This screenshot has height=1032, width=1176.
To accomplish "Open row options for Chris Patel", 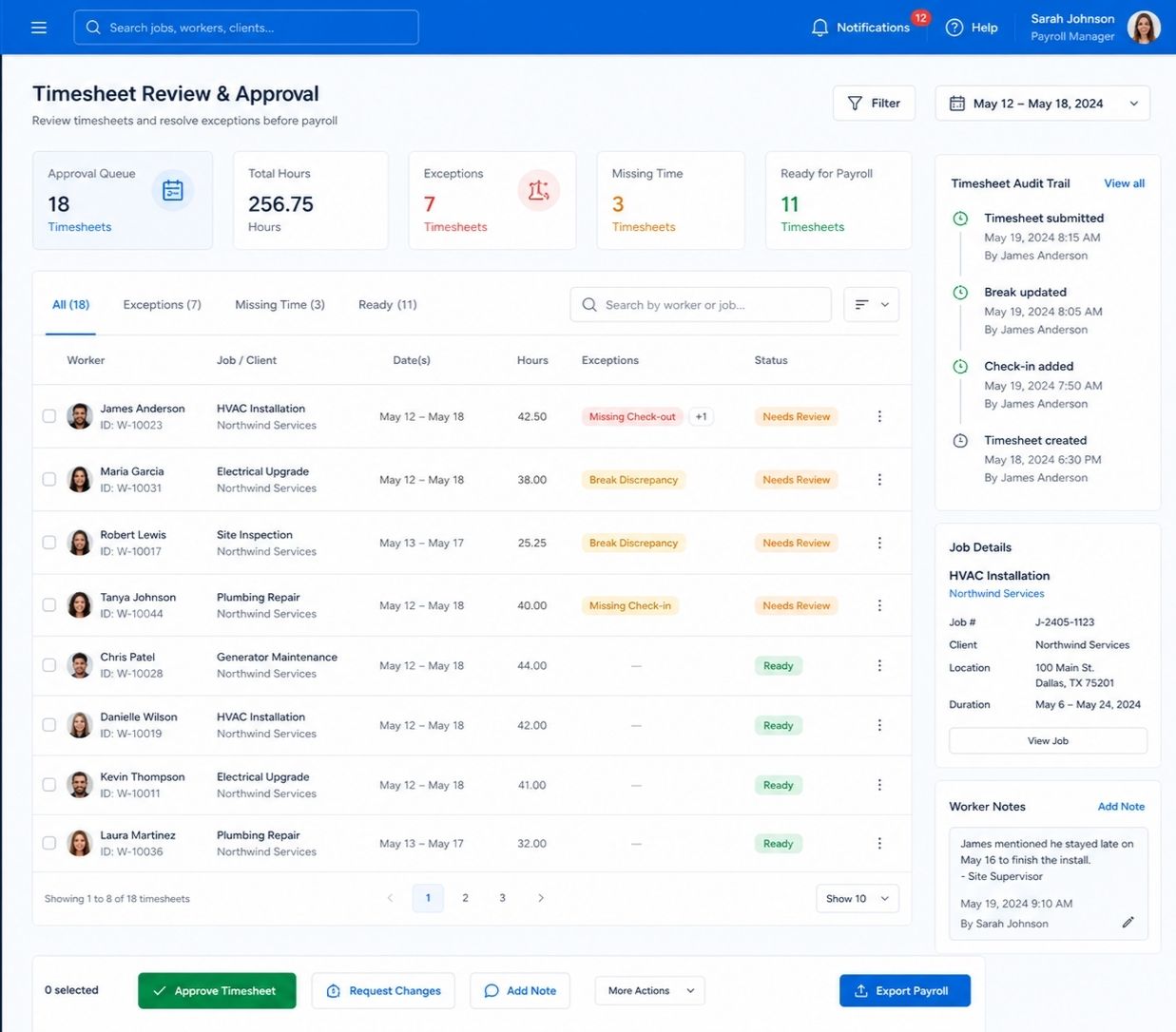I will (x=879, y=665).
